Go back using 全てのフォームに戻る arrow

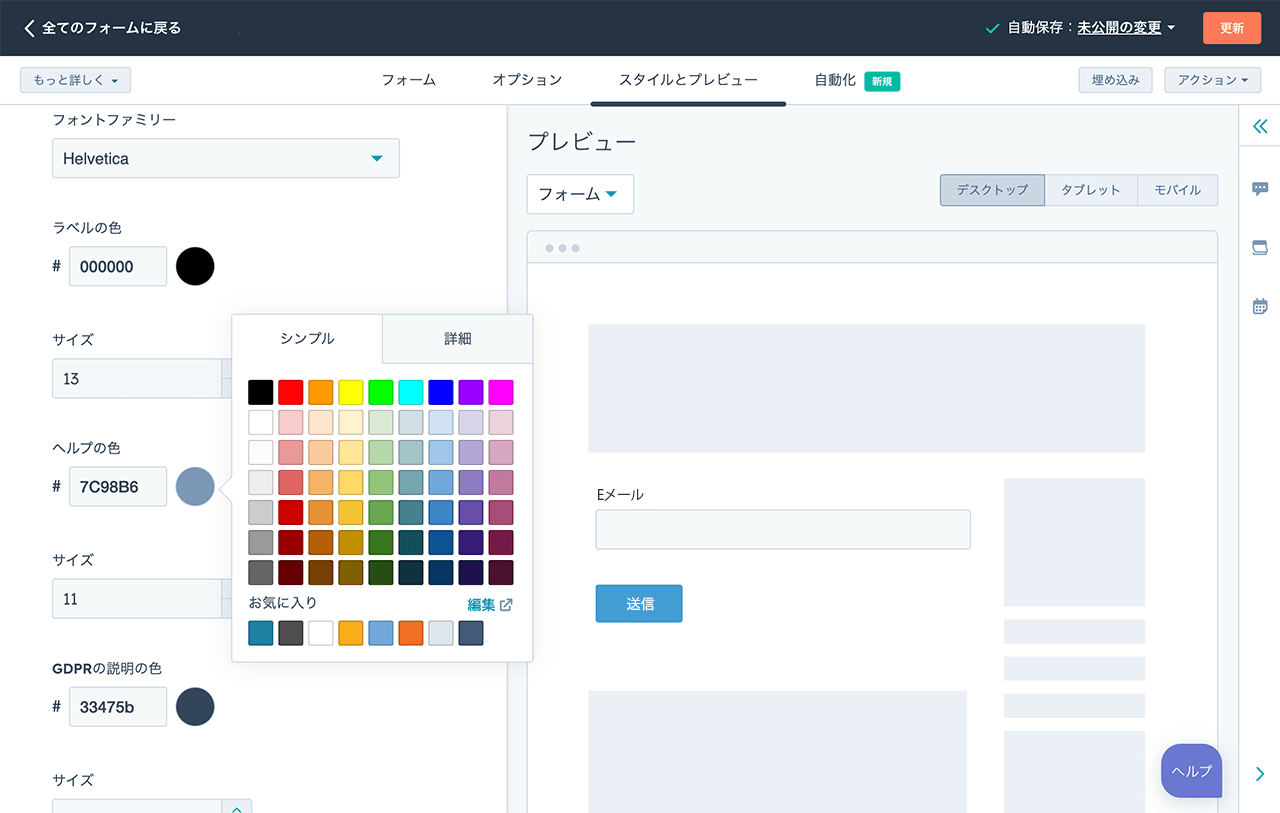pyautogui.click(x=30, y=28)
